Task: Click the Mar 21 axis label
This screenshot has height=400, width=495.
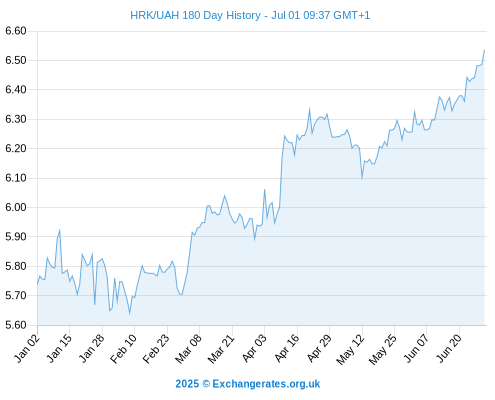Action: 221,349
